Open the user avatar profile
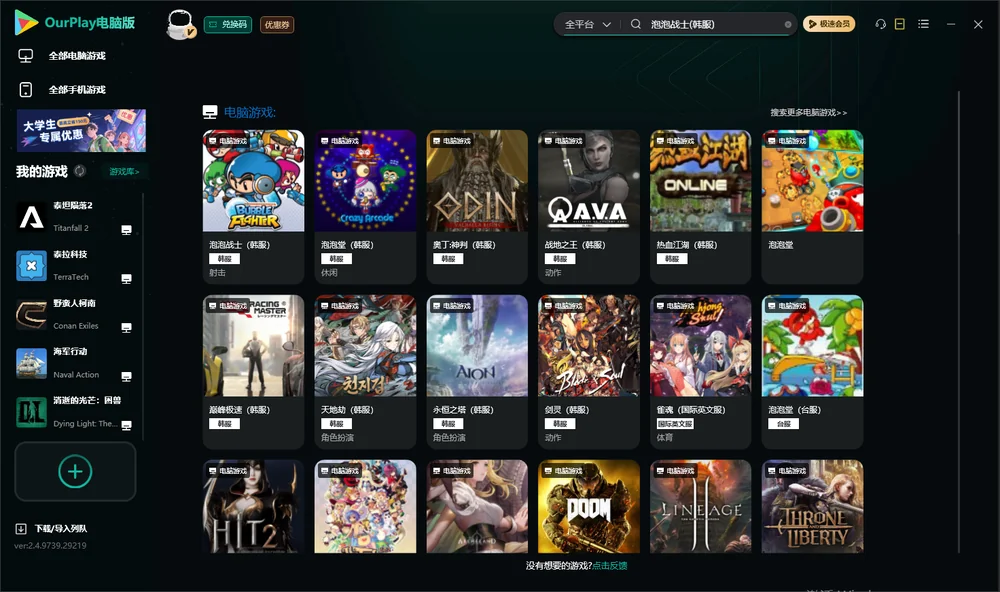This screenshot has width=1000, height=592. coord(180,24)
